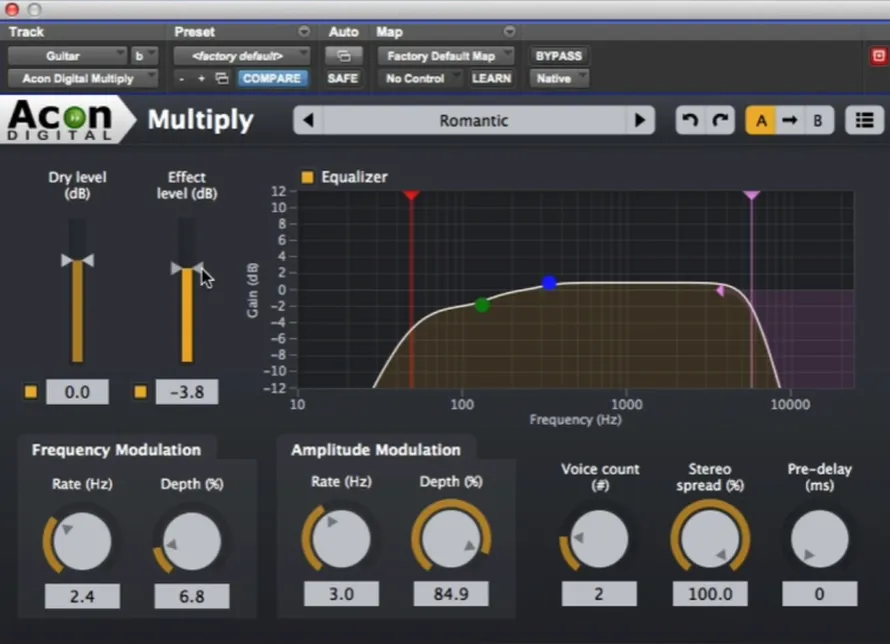Open the Preset section circular menu
This screenshot has width=890, height=644.
click(304, 31)
